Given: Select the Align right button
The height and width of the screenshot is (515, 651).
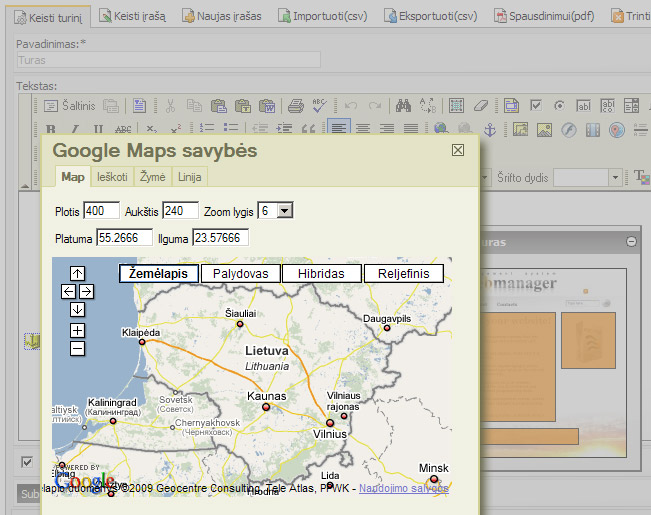Looking at the screenshot, I should tap(387, 129).
